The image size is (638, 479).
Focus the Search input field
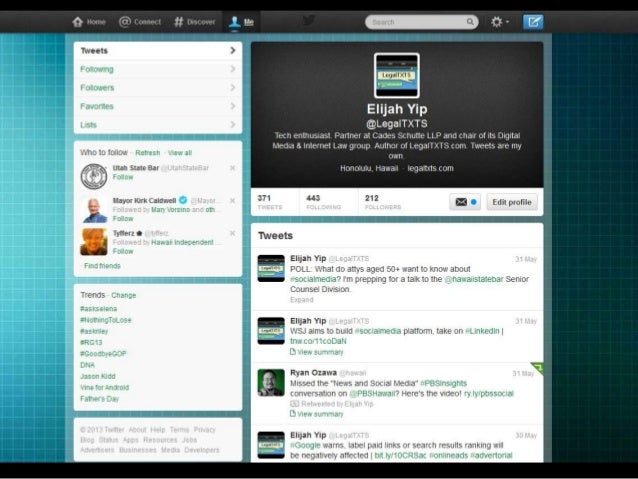422,22
